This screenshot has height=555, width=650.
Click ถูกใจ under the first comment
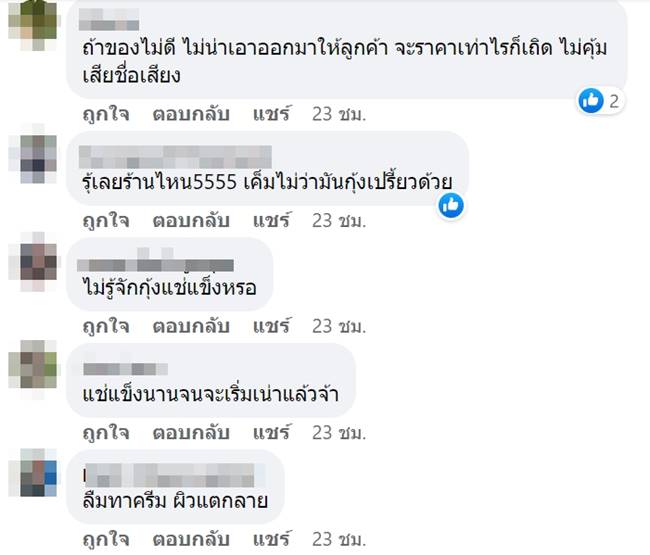click(x=105, y=113)
